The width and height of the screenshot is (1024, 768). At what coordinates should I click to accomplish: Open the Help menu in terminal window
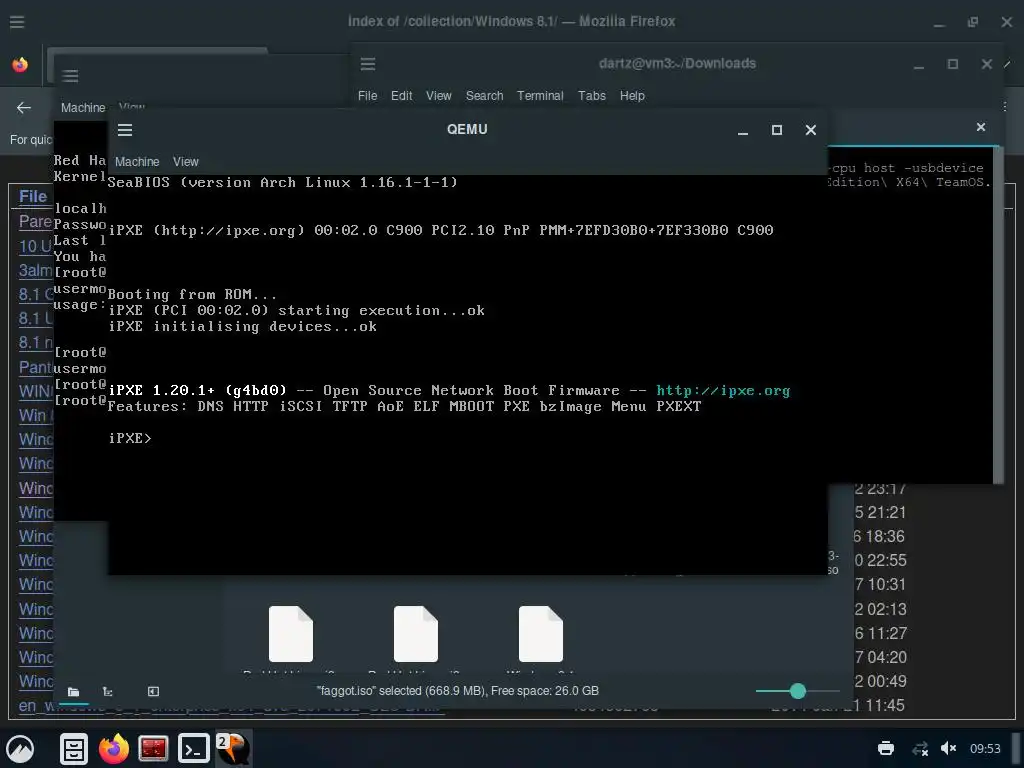(632, 95)
